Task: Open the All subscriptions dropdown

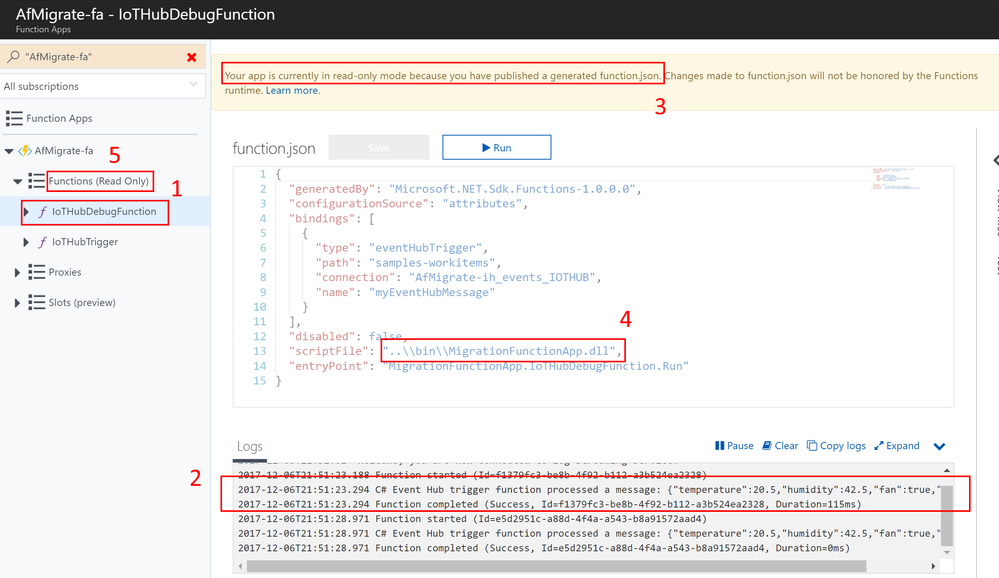Action: [x=103, y=86]
